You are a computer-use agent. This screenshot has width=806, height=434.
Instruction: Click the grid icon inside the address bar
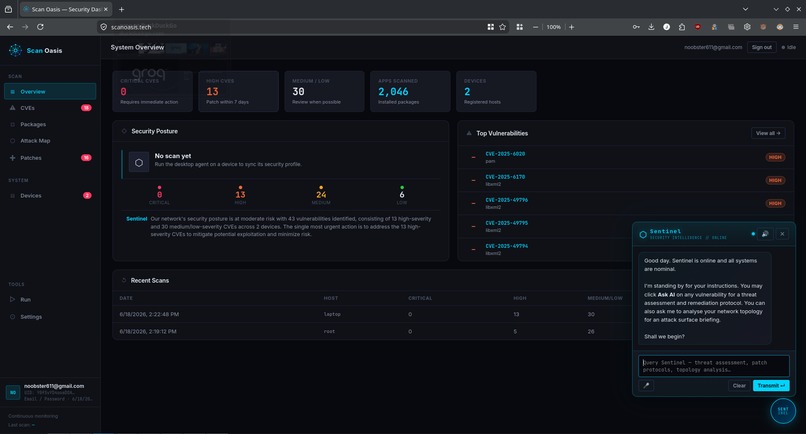490,27
